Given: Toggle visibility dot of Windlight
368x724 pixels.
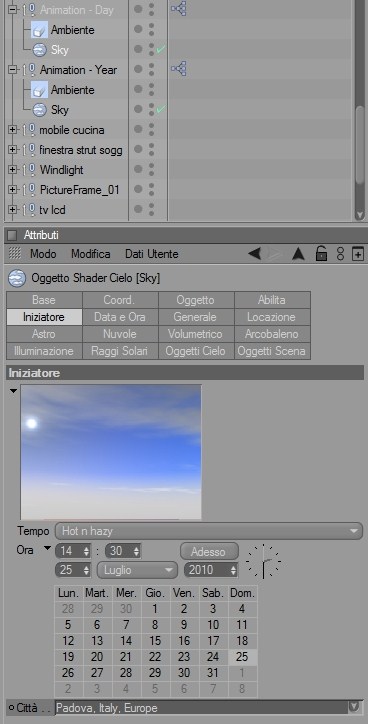Looking at the screenshot, I should [138, 170].
